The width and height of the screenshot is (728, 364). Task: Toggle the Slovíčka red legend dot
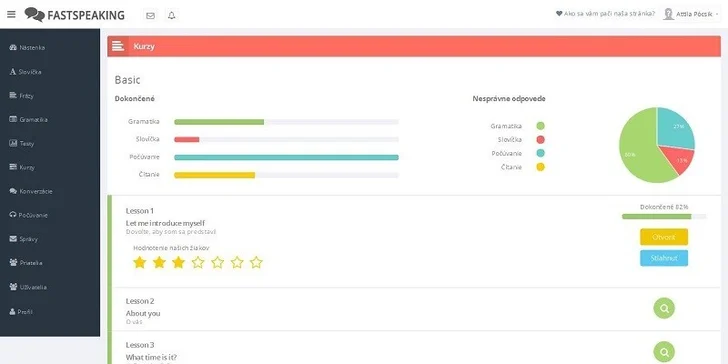[540, 140]
